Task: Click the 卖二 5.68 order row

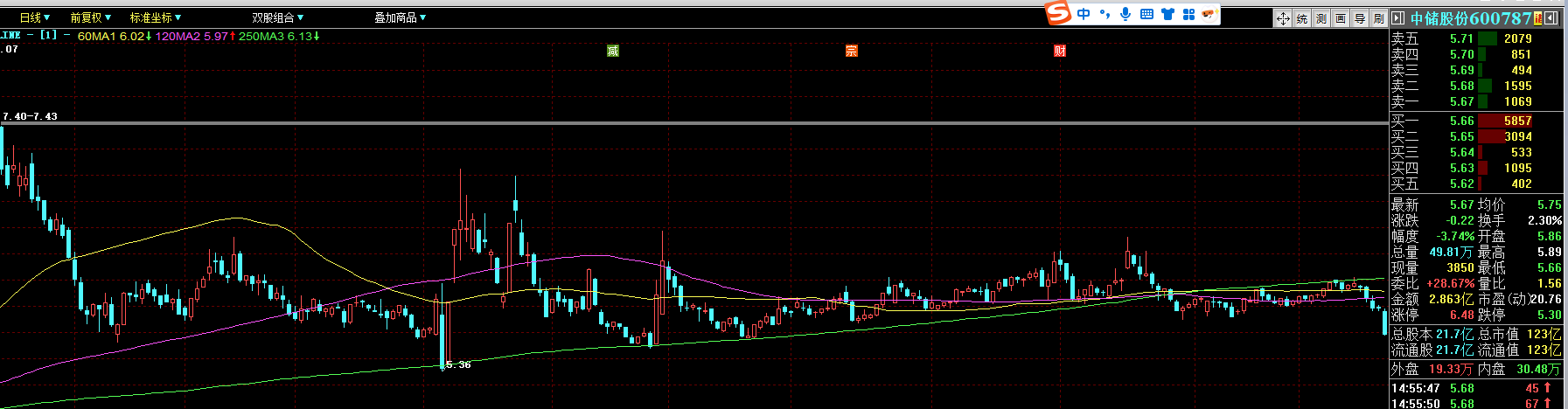Action: coord(1478,86)
